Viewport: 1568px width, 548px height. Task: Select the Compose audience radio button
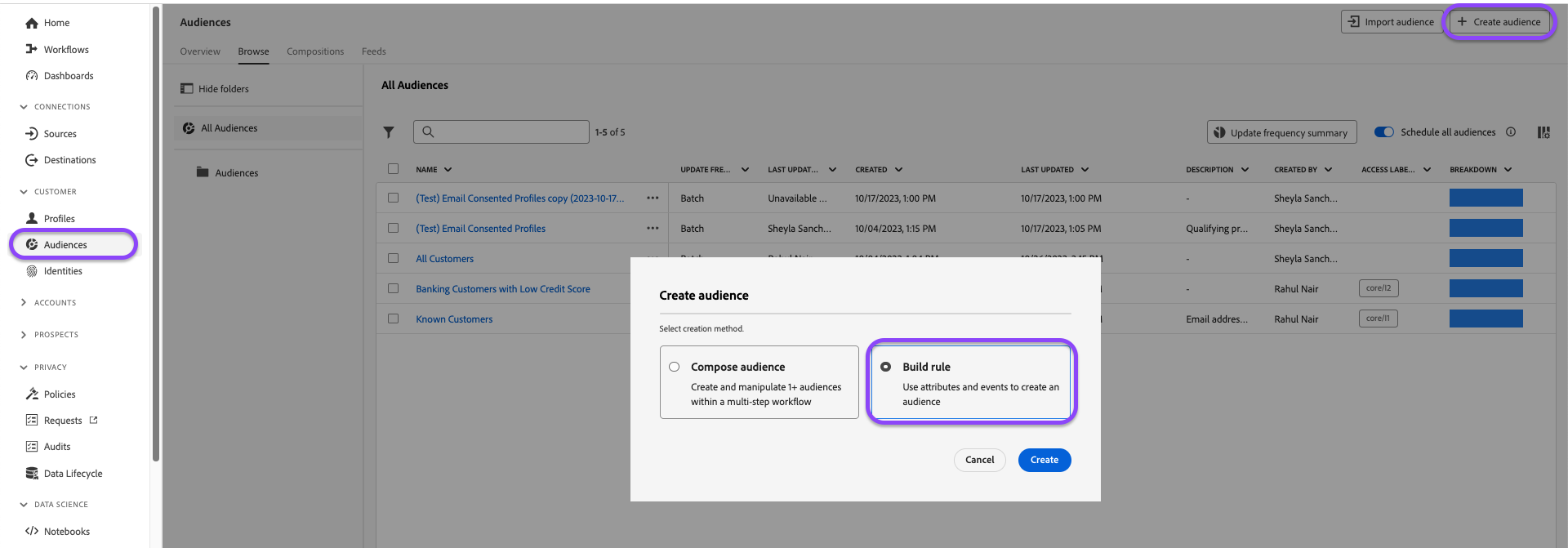click(674, 367)
